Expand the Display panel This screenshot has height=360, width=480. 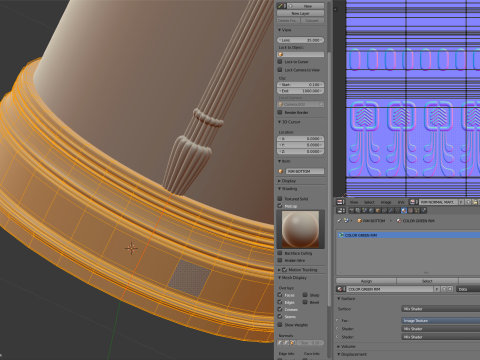[279, 181]
